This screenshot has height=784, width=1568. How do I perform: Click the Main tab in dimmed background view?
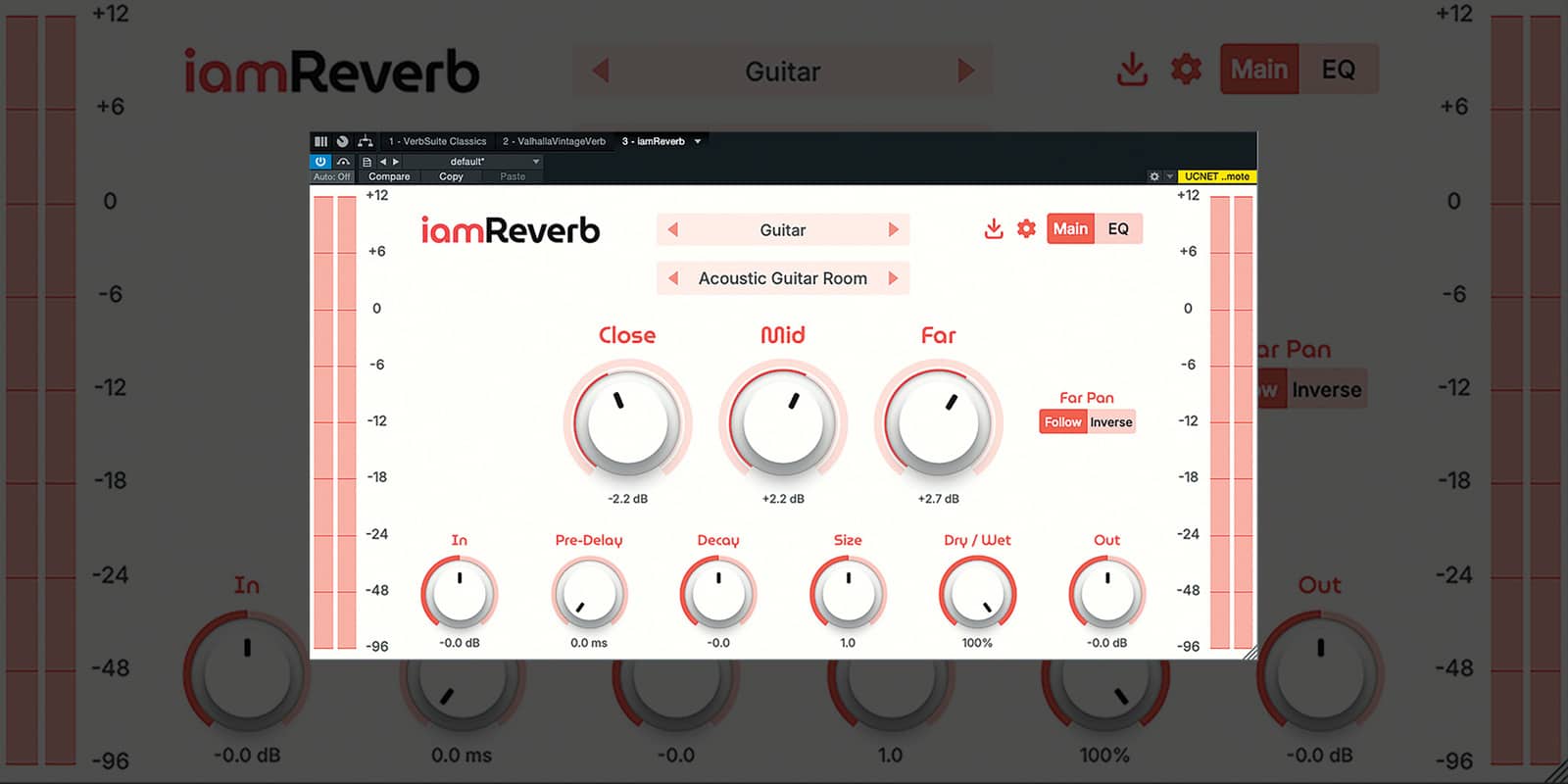click(1259, 69)
